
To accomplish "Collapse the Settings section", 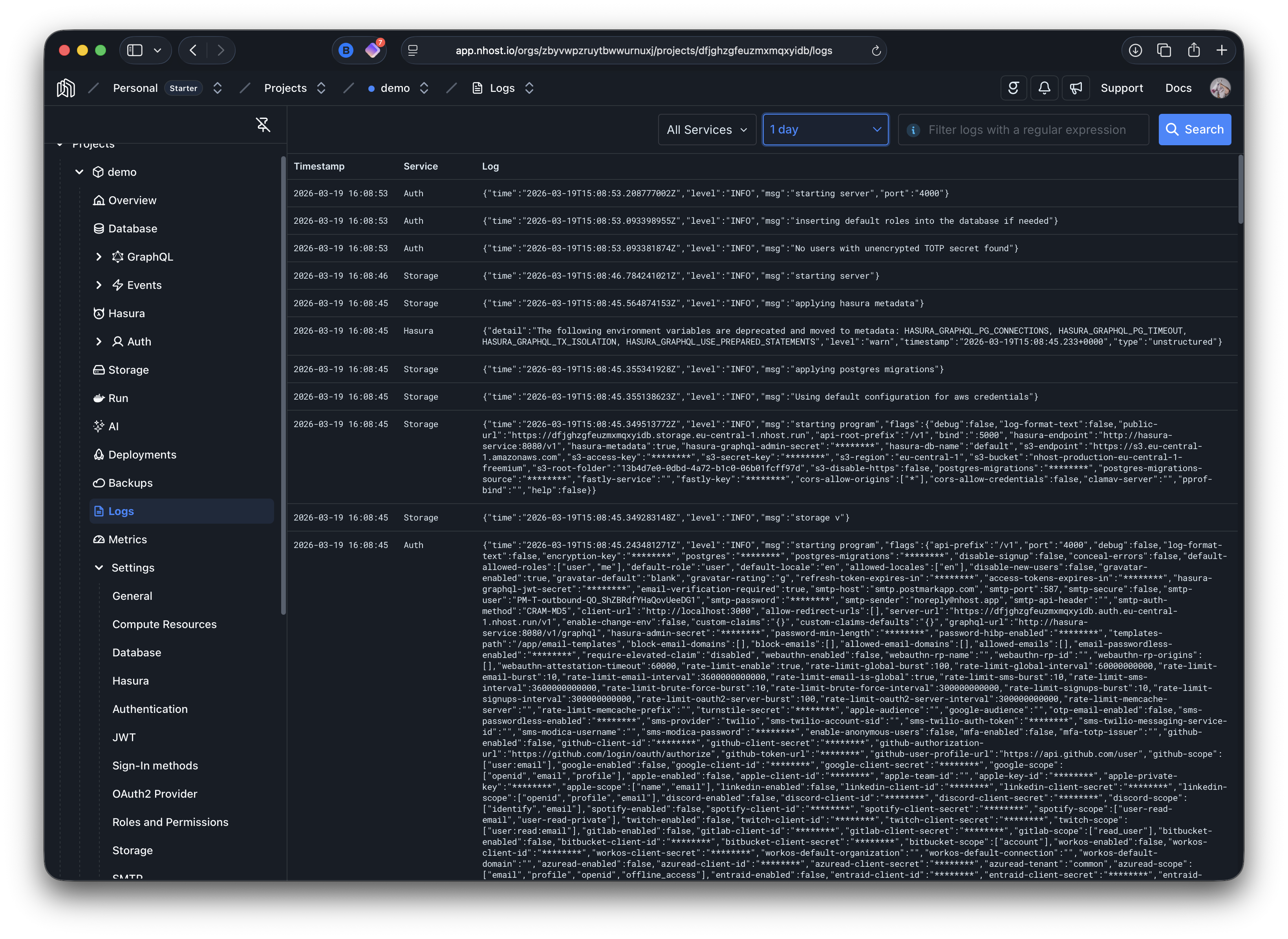I will (x=99, y=568).
